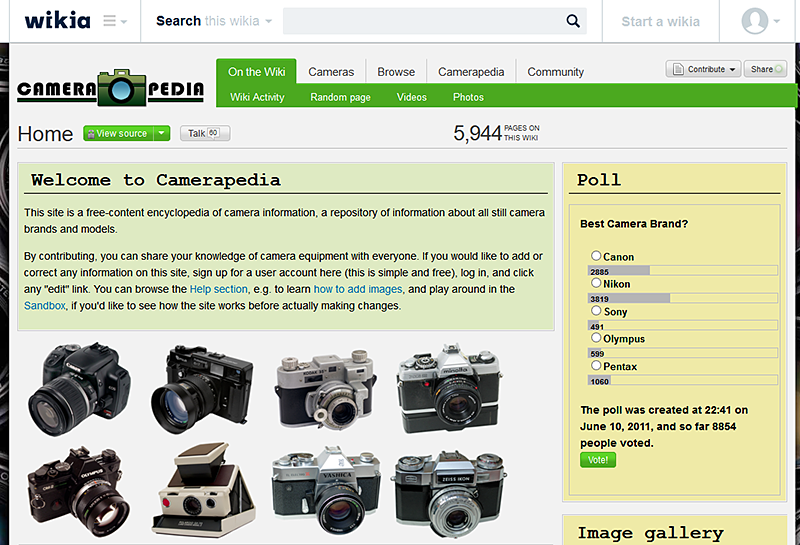The height and width of the screenshot is (545, 800).
Task: Click the Pentax 1060 votes bar
Action: [683, 380]
